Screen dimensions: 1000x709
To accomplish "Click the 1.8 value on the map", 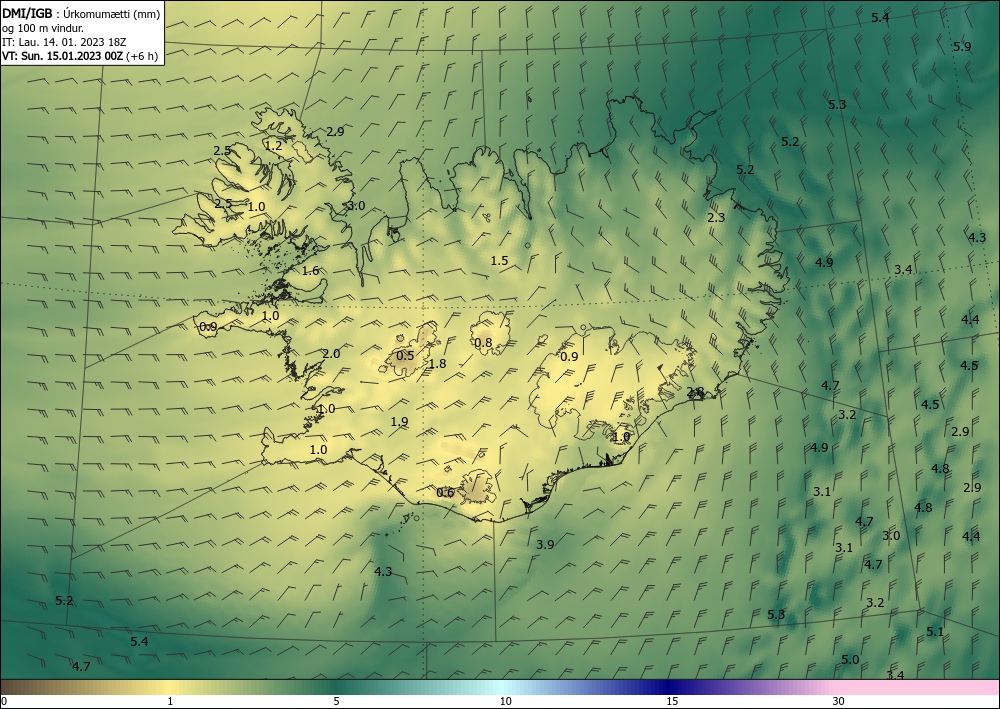I will click(438, 364).
